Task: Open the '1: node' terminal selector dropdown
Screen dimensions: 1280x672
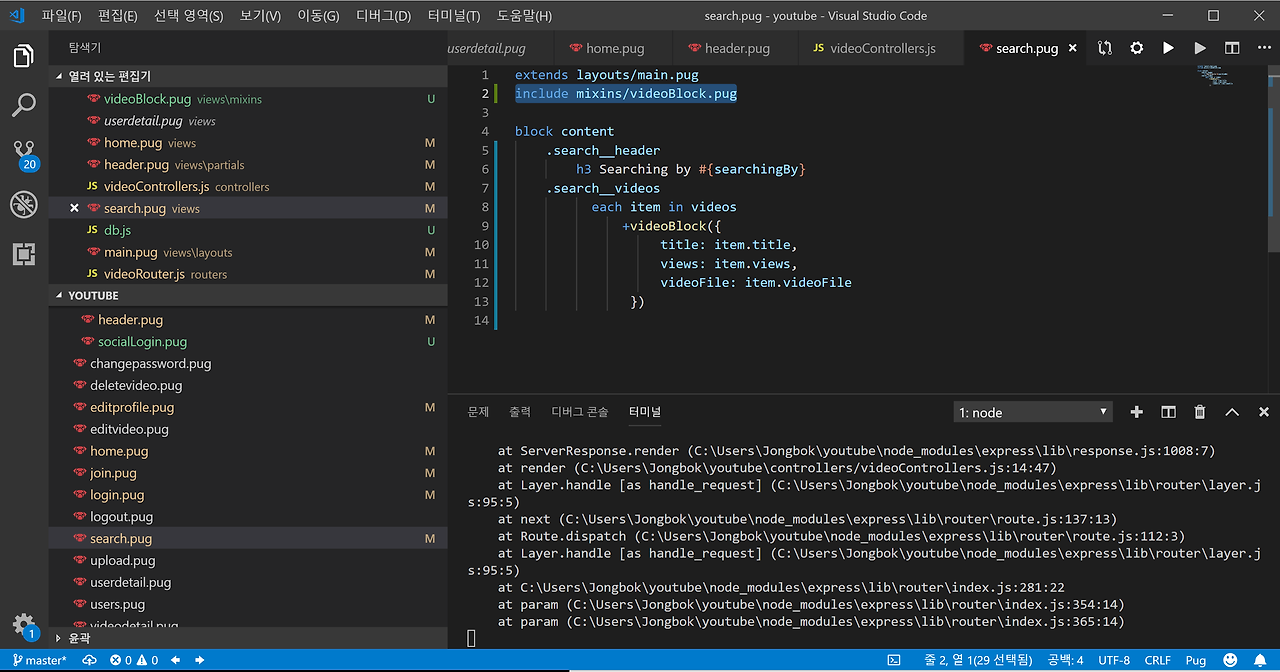Action: pyautogui.click(x=1033, y=412)
